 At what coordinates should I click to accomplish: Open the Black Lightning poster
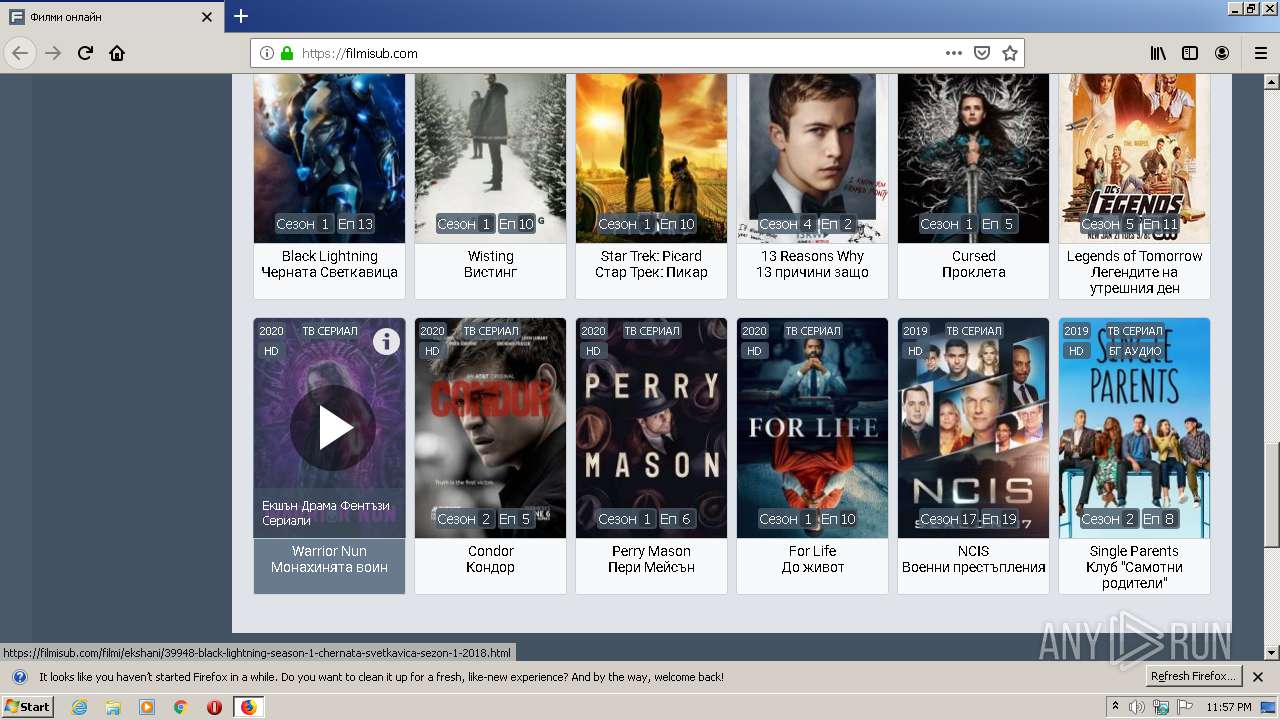tap(329, 158)
